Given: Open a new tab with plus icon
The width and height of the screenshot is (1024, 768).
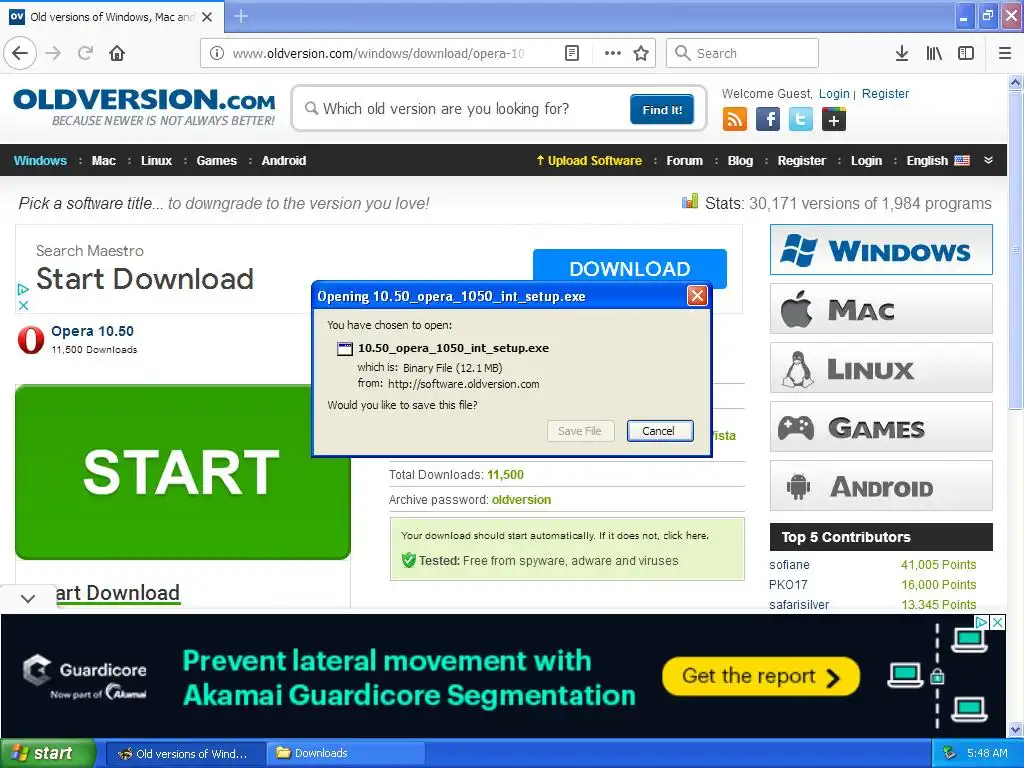Looking at the screenshot, I should pos(240,16).
